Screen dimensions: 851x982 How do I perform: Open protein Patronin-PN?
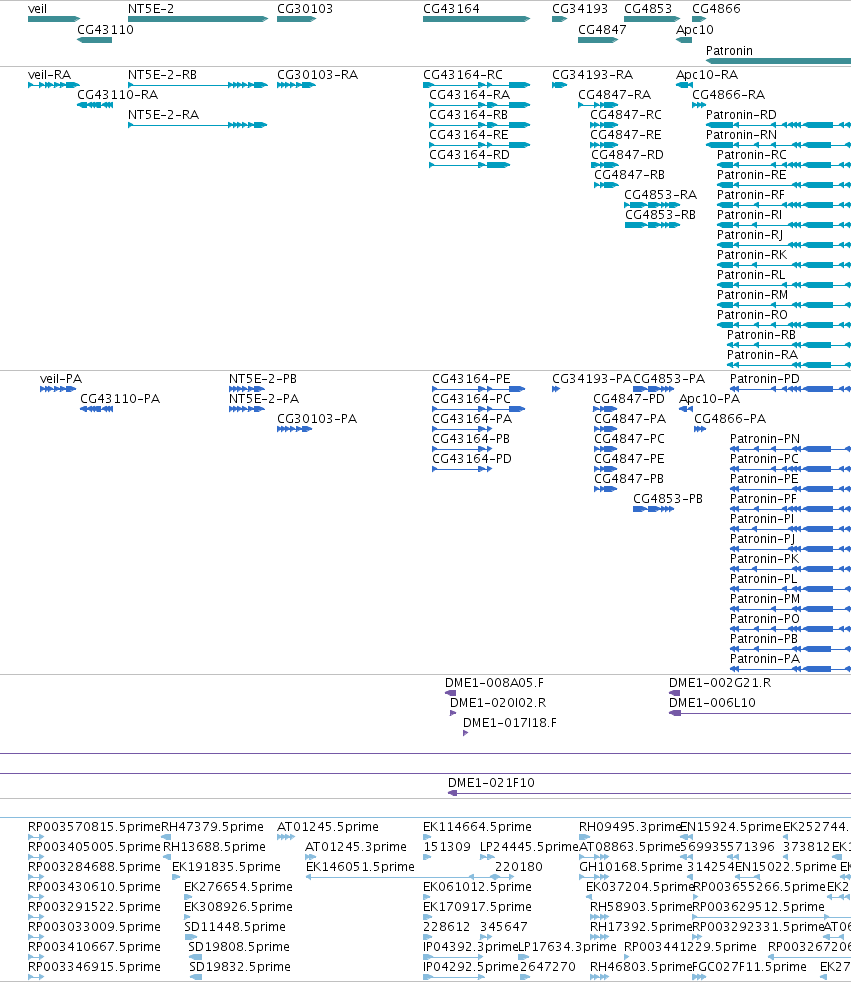click(765, 439)
